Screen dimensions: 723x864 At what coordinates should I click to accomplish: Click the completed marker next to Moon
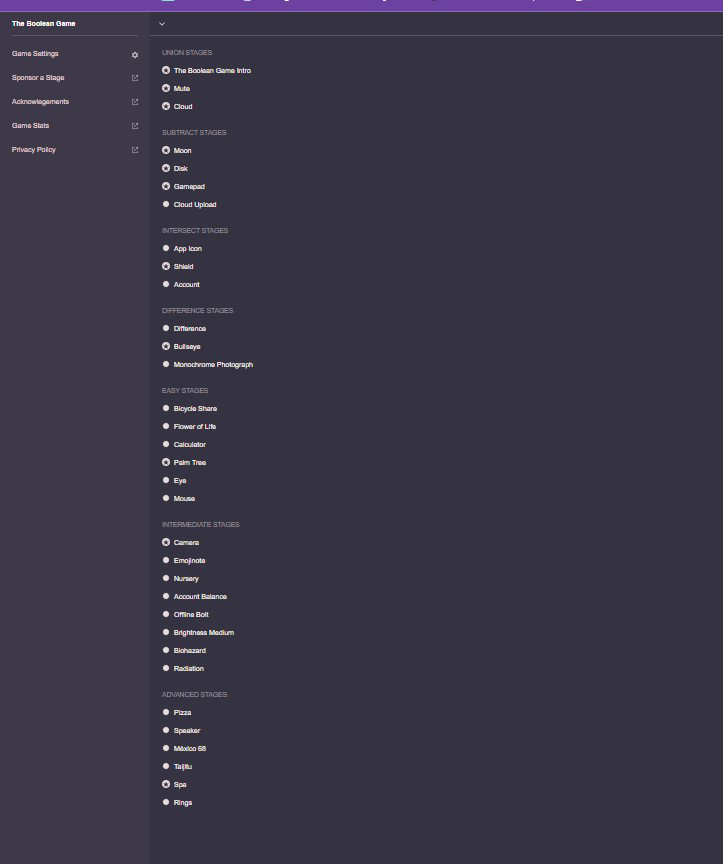[x=166, y=151]
